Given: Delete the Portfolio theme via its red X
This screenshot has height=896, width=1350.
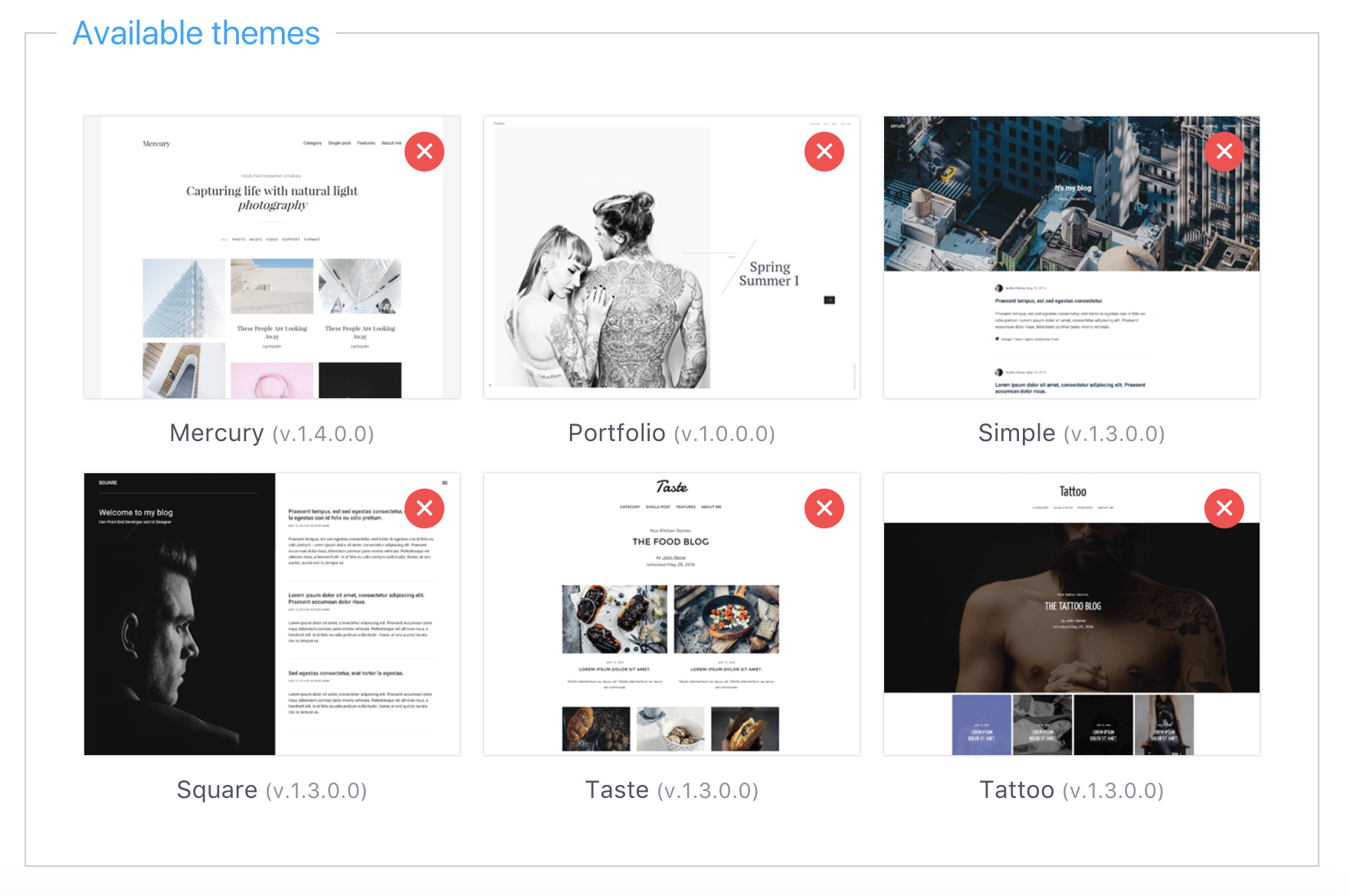Looking at the screenshot, I should tap(824, 152).
